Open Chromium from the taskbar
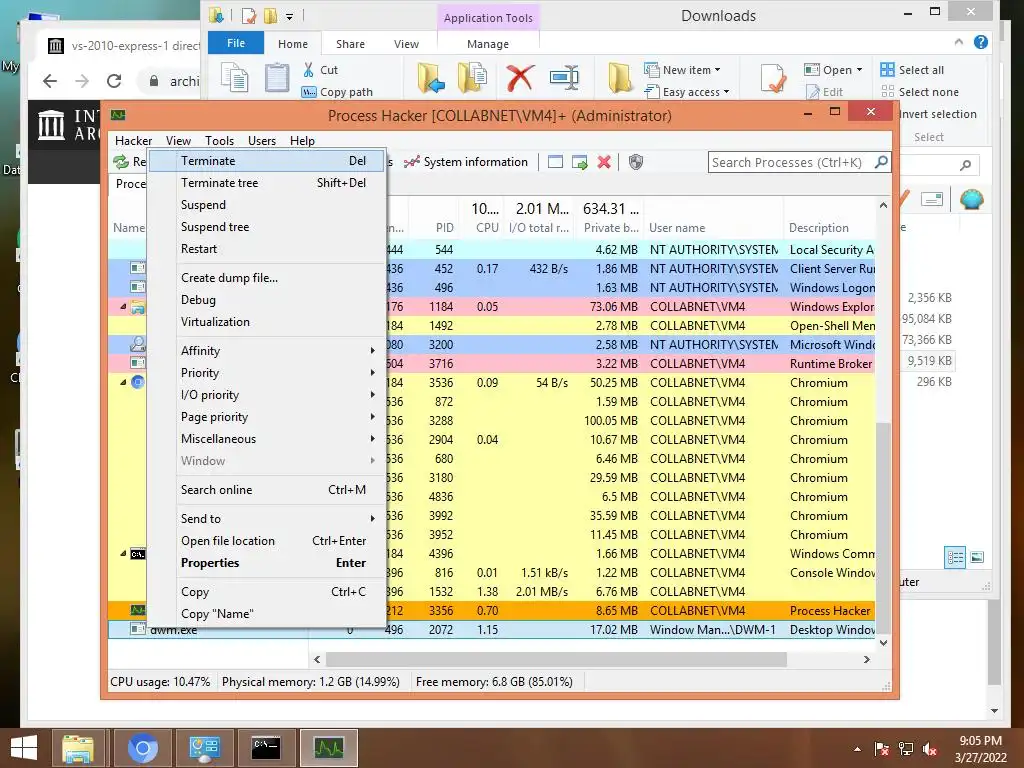The height and width of the screenshot is (768, 1024). pyautogui.click(x=142, y=748)
